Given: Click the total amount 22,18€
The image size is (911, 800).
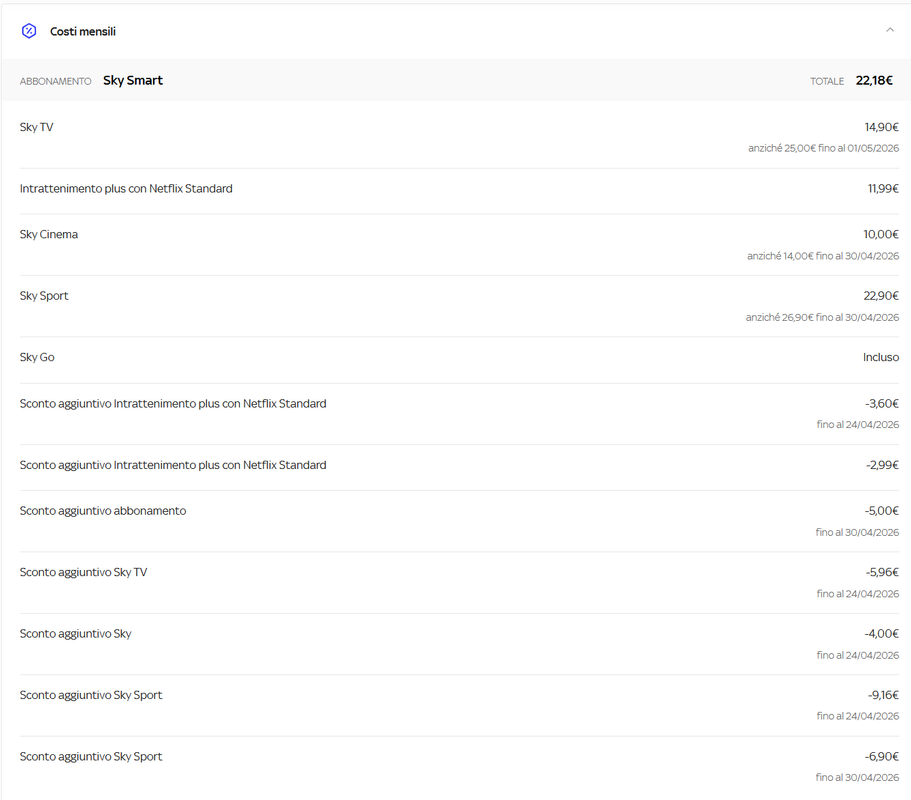Looking at the screenshot, I should (874, 80).
